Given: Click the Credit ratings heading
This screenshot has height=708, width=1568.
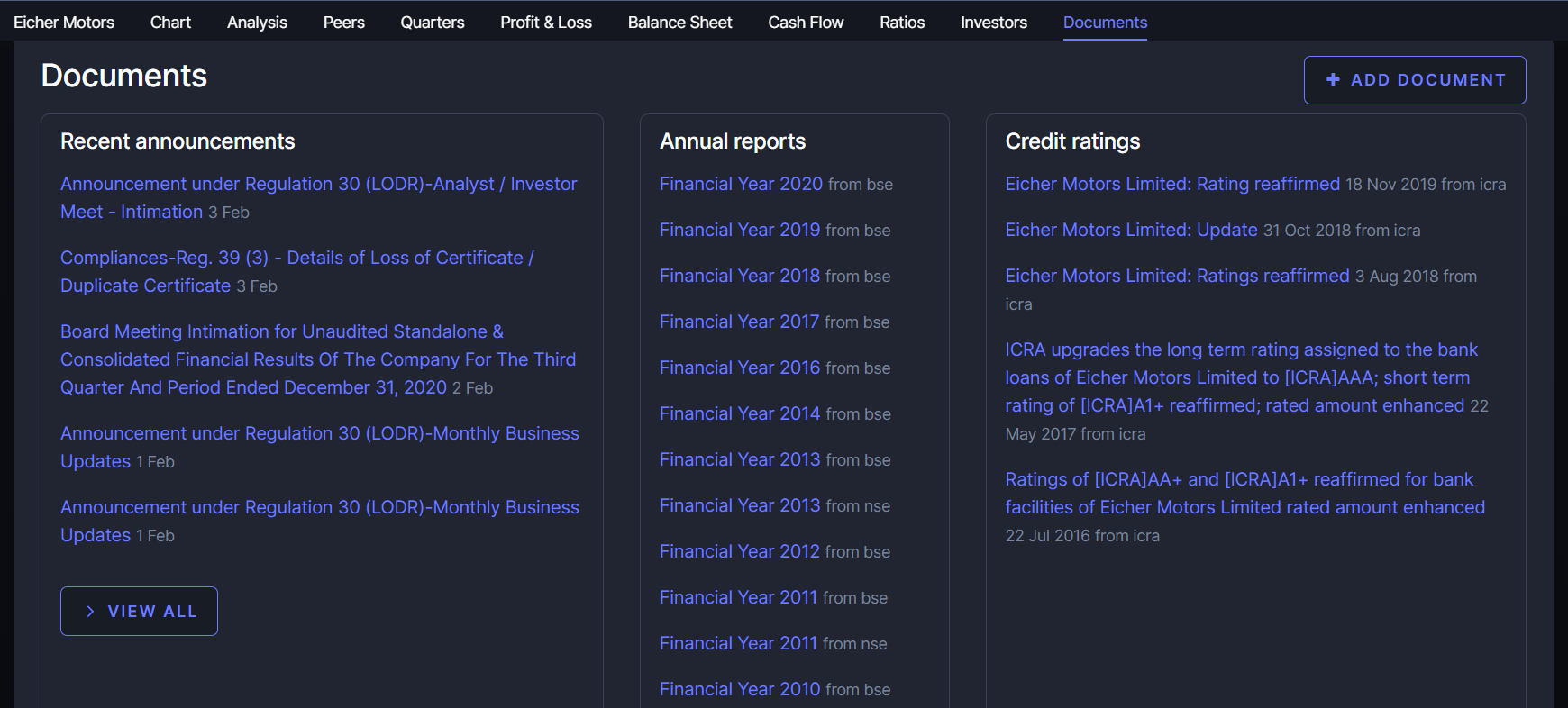Looking at the screenshot, I should [1072, 141].
